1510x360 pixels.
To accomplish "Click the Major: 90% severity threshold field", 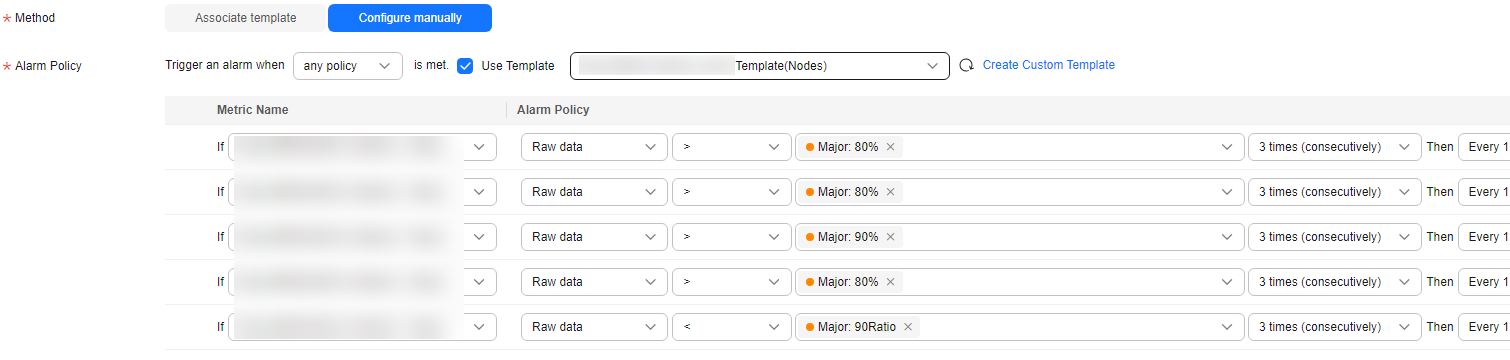I will tap(1019, 237).
